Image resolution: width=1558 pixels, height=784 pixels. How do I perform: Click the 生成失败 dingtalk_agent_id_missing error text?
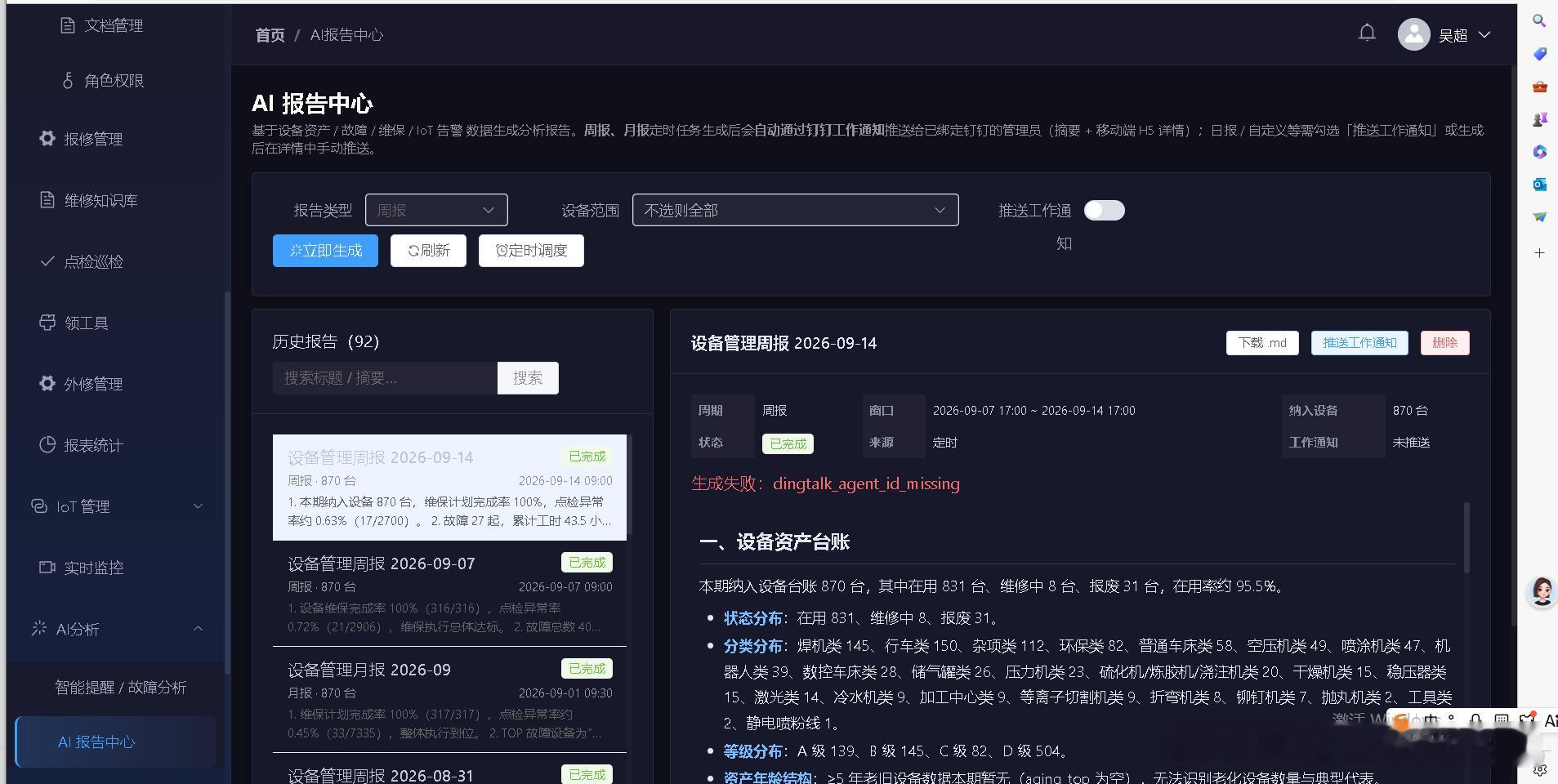(x=825, y=483)
